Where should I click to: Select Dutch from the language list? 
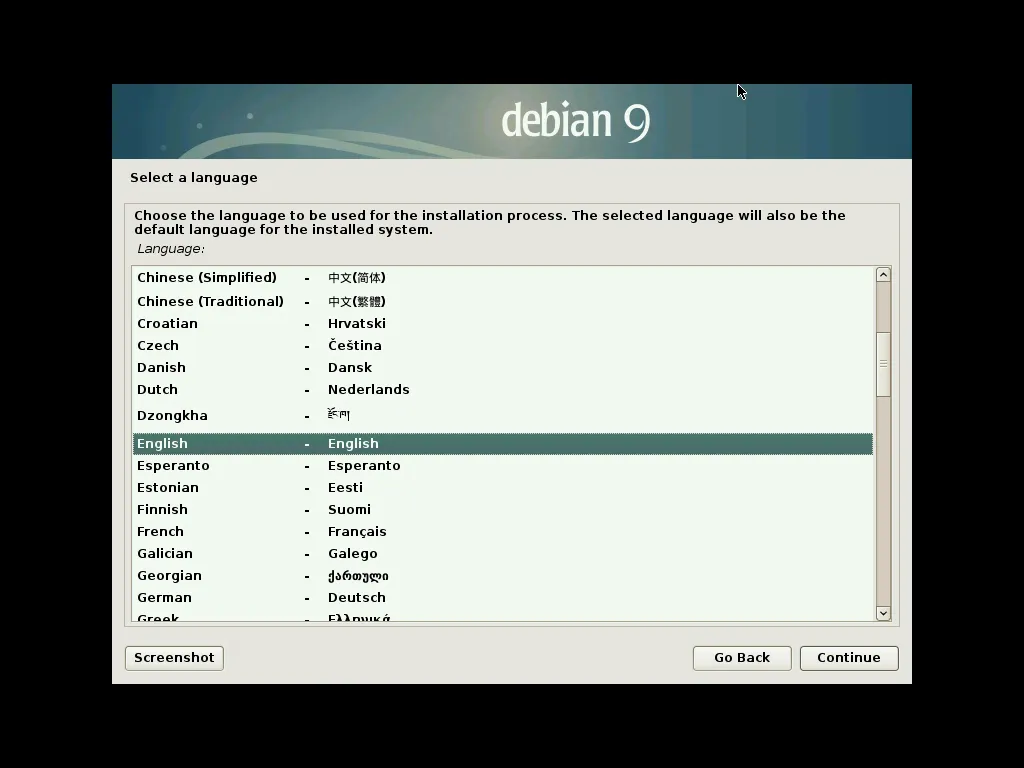pyautogui.click(x=503, y=390)
